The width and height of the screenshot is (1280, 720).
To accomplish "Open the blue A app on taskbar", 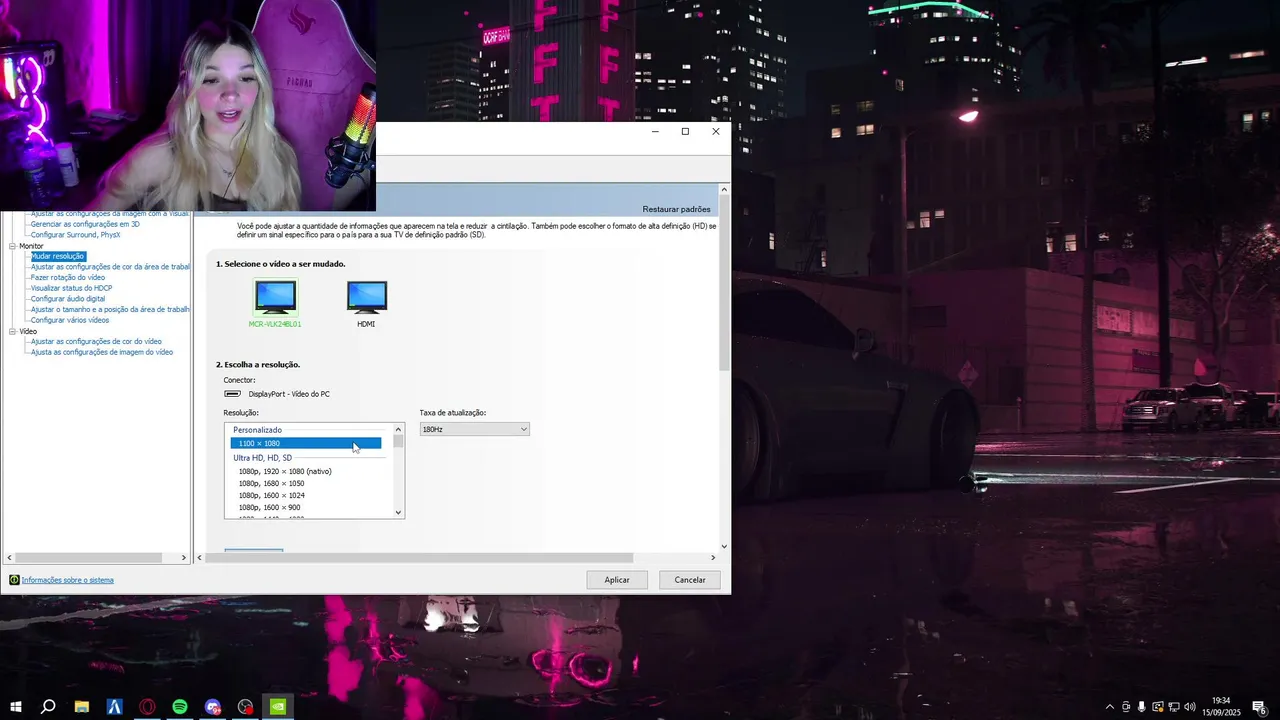I will click(x=115, y=707).
